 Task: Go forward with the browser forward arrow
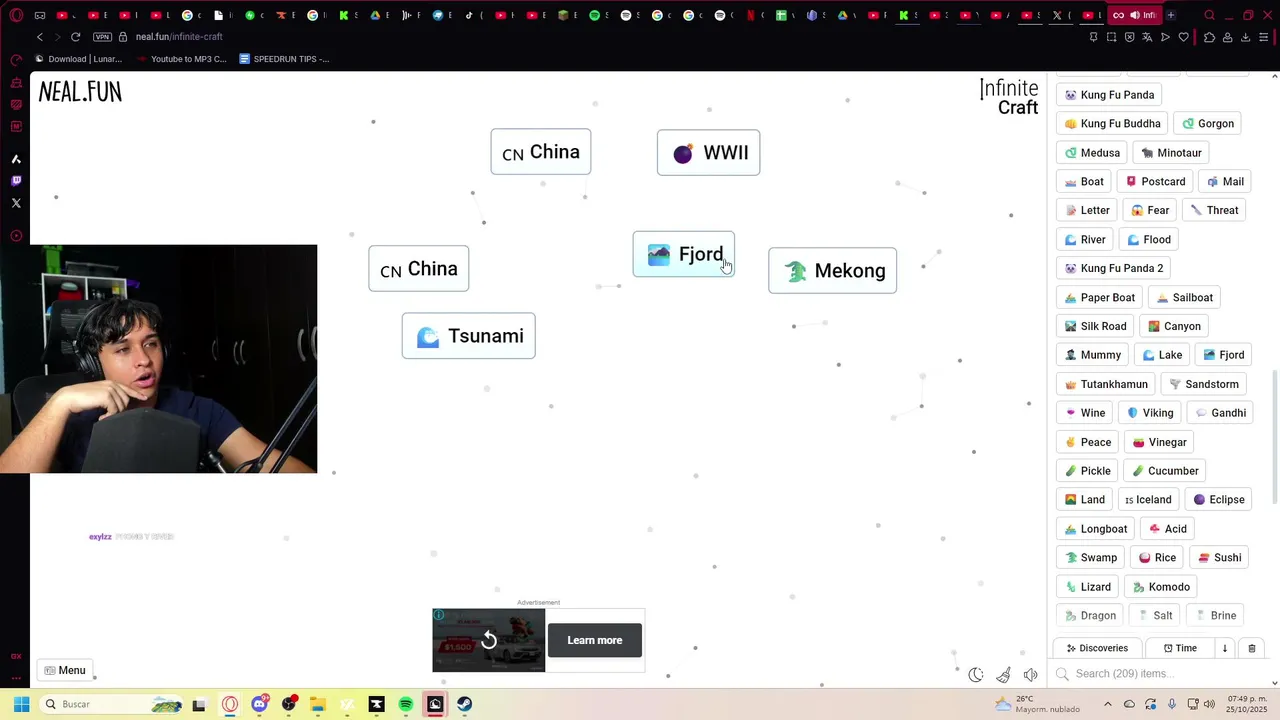coord(57,37)
